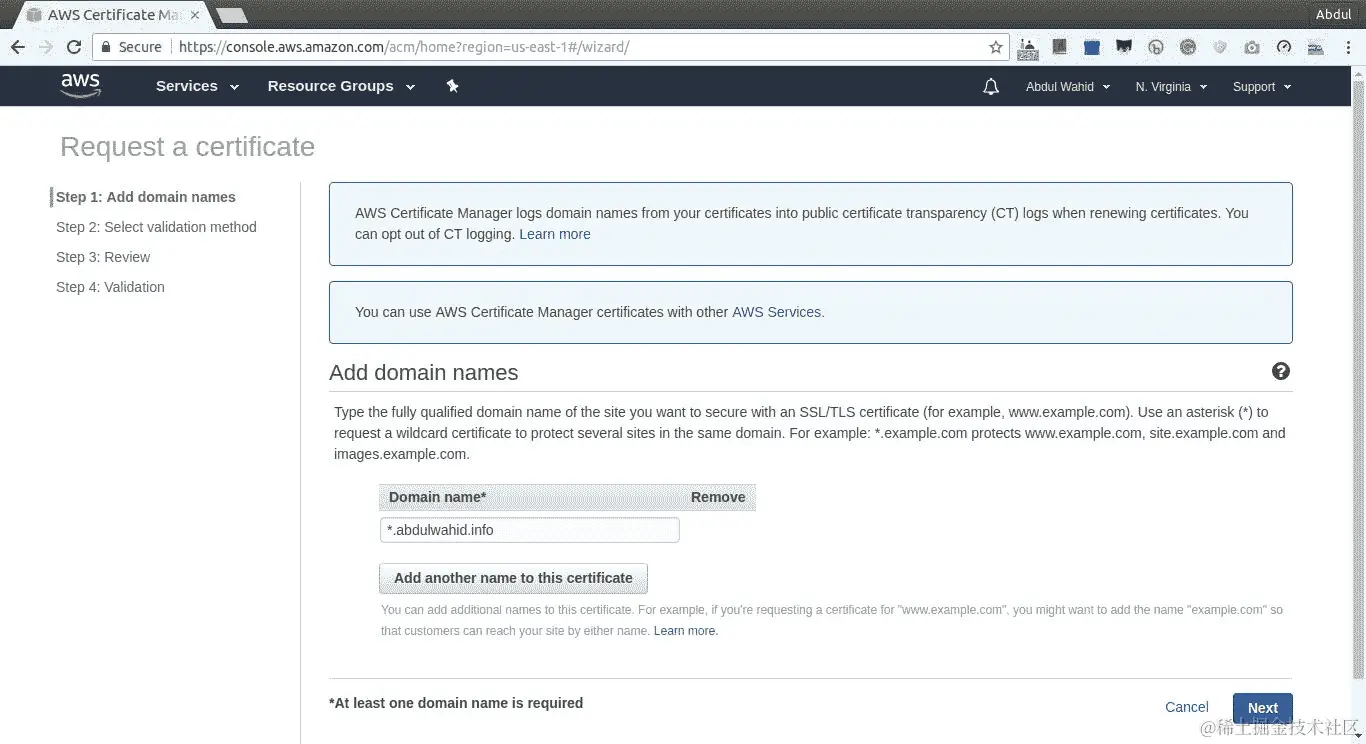Go to Step 4: Validation
The height and width of the screenshot is (744, 1366).
tap(110, 287)
